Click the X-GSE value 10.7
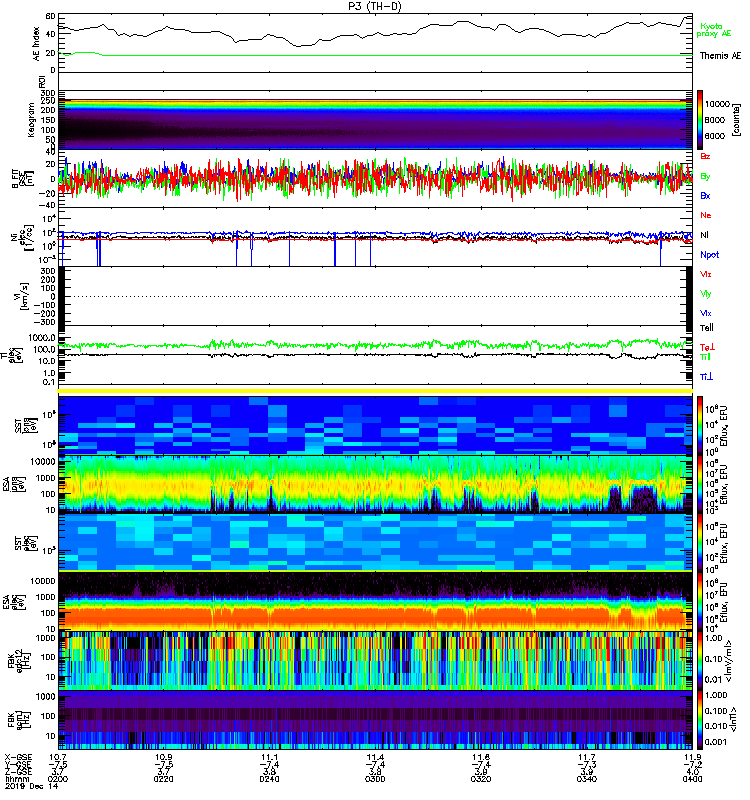This screenshot has width=750, height=800. 58,757
